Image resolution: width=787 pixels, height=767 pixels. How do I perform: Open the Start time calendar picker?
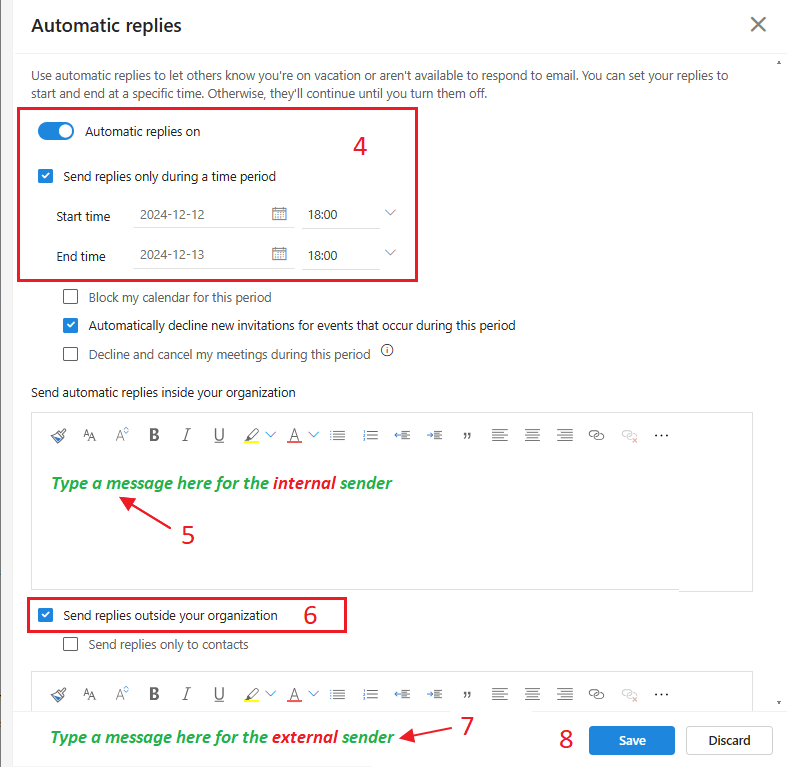pyautogui.click(x=279, y=214)
